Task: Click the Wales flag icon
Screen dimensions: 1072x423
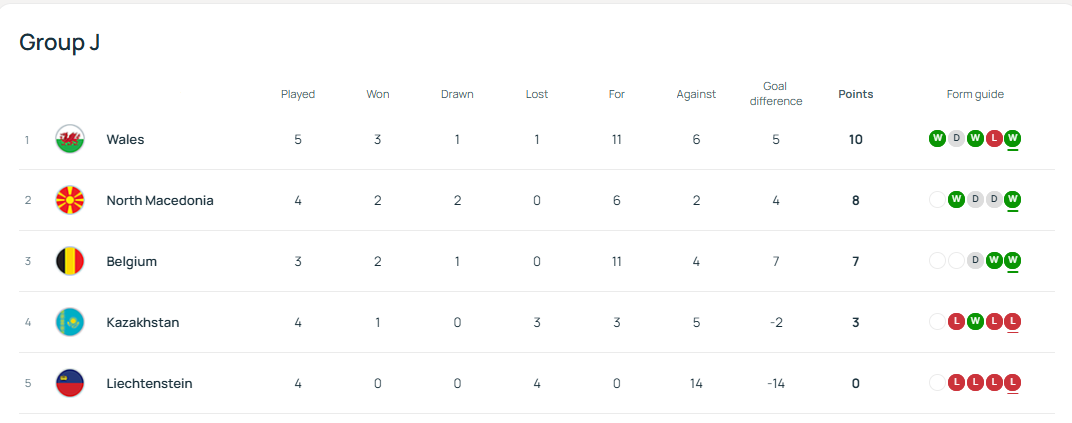Action: click(x=70, y=139)
